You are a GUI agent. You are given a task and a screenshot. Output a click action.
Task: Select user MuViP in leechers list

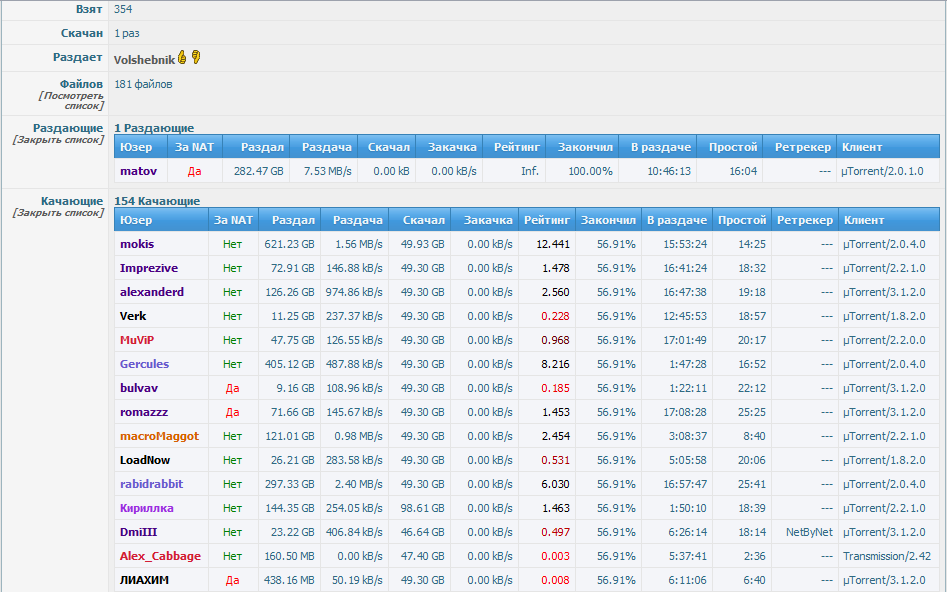(137, 340)
